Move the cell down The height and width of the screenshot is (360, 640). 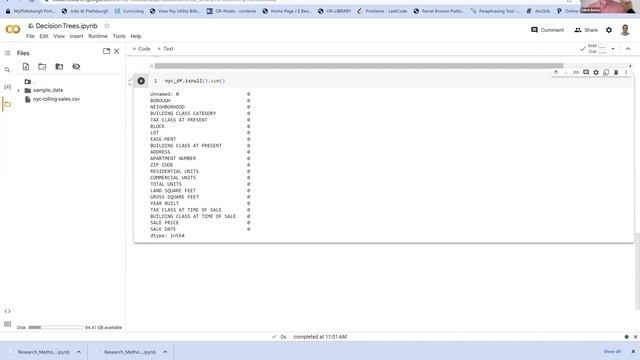coord(566,72)
